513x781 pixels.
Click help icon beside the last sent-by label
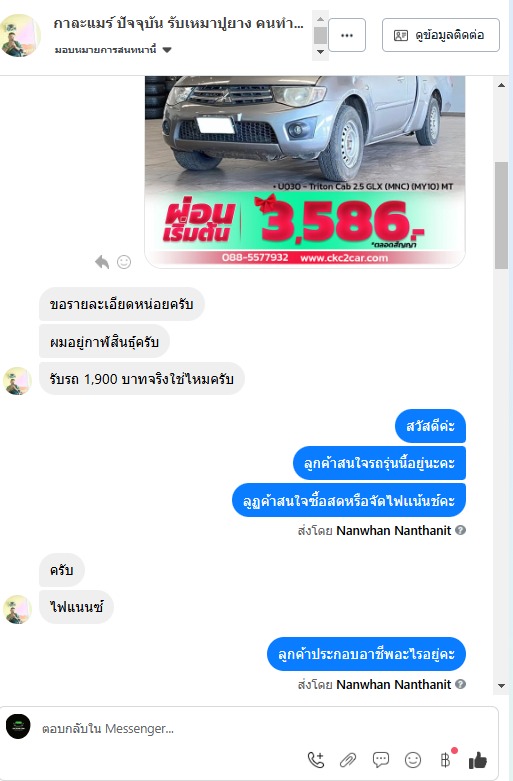pos(461,684)
